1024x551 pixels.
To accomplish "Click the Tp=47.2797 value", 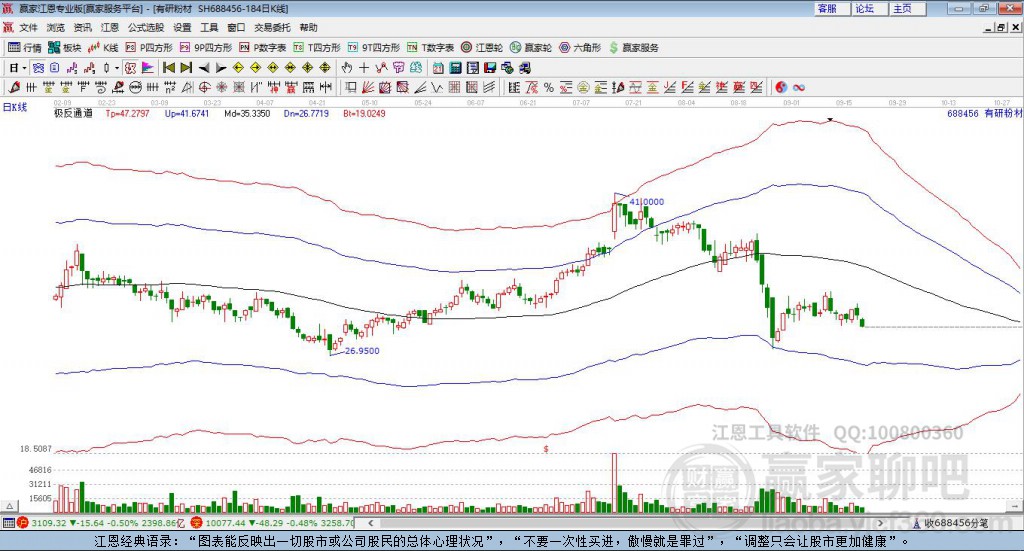I will 127,113.
